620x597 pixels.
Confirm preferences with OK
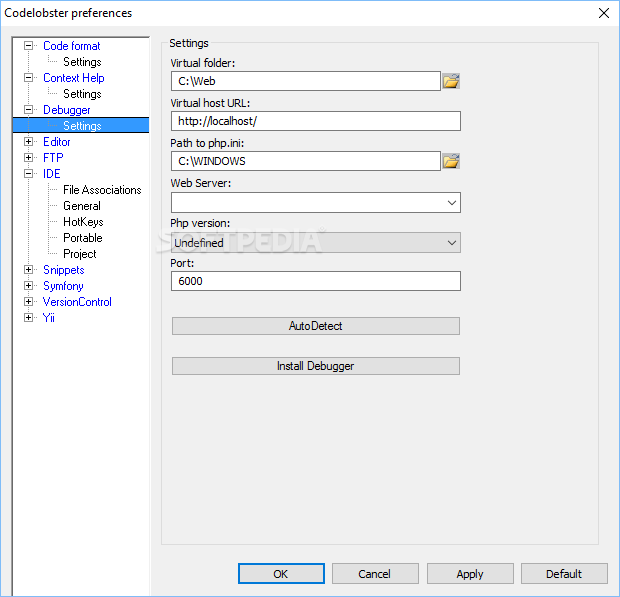[x=281, y=574]
